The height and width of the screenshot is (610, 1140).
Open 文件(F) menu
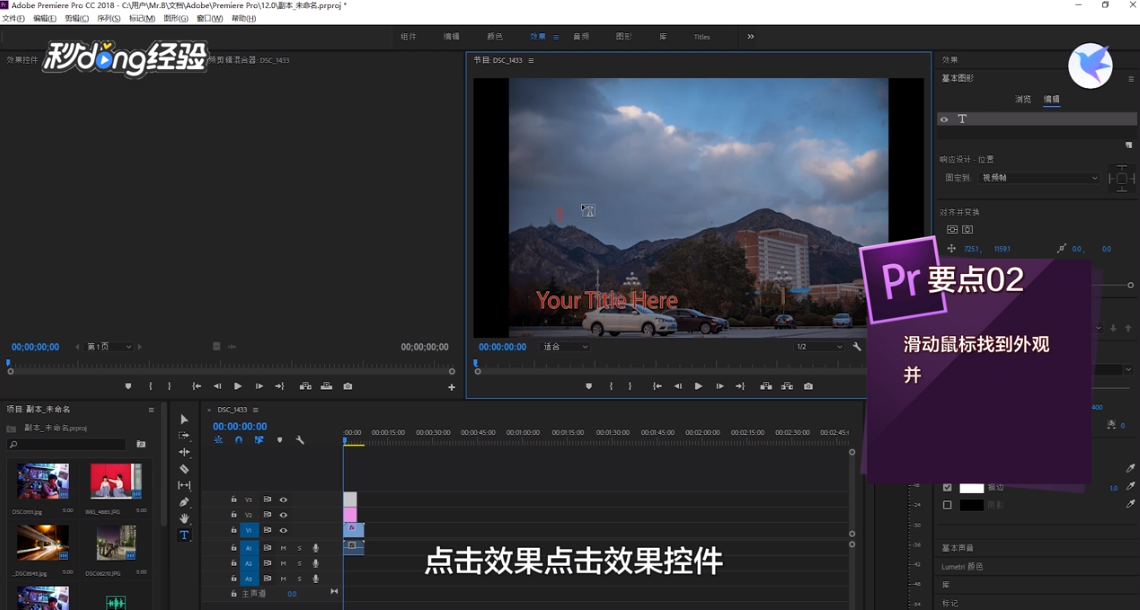pyautogui.click(x=13, y=18)
